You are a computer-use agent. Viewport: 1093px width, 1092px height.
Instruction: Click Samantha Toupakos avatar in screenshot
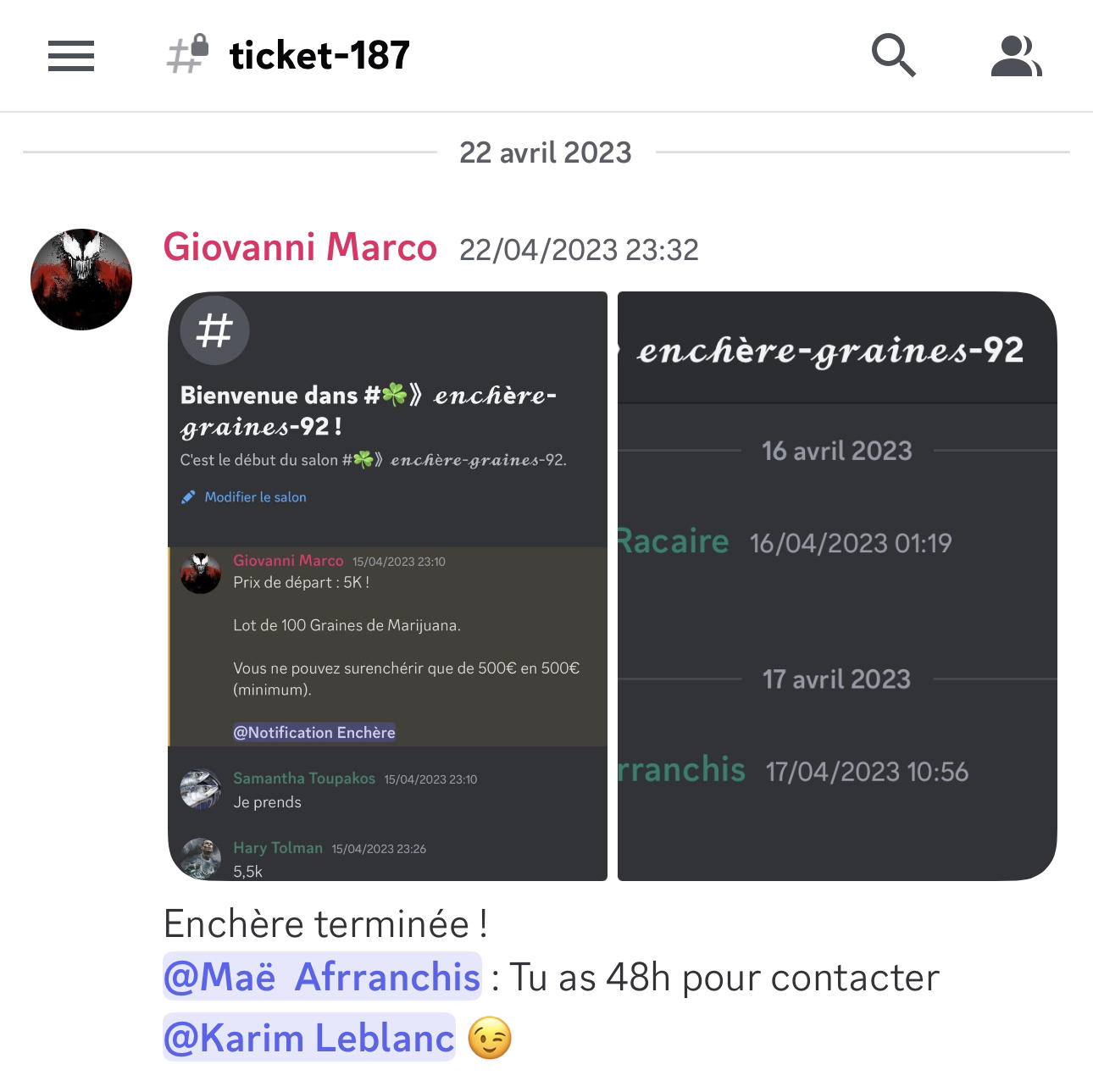201,790
